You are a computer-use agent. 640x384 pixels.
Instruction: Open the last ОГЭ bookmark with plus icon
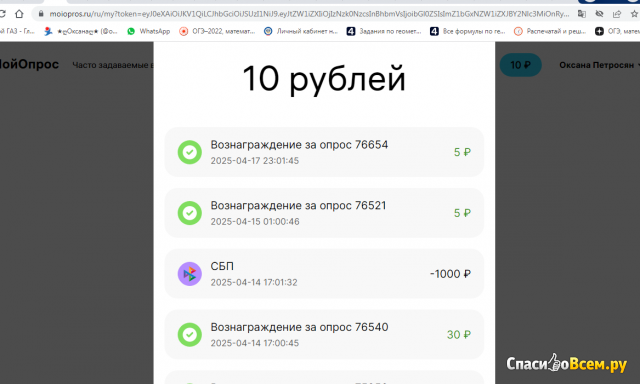click(x=617, y=31)
